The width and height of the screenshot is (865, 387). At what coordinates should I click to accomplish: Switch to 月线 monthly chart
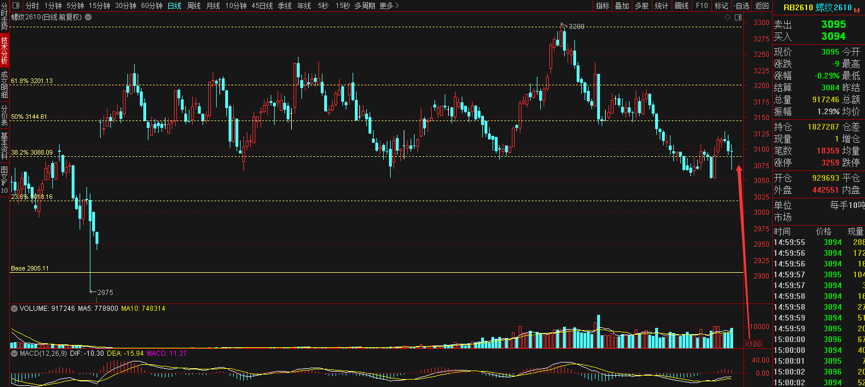213,6
